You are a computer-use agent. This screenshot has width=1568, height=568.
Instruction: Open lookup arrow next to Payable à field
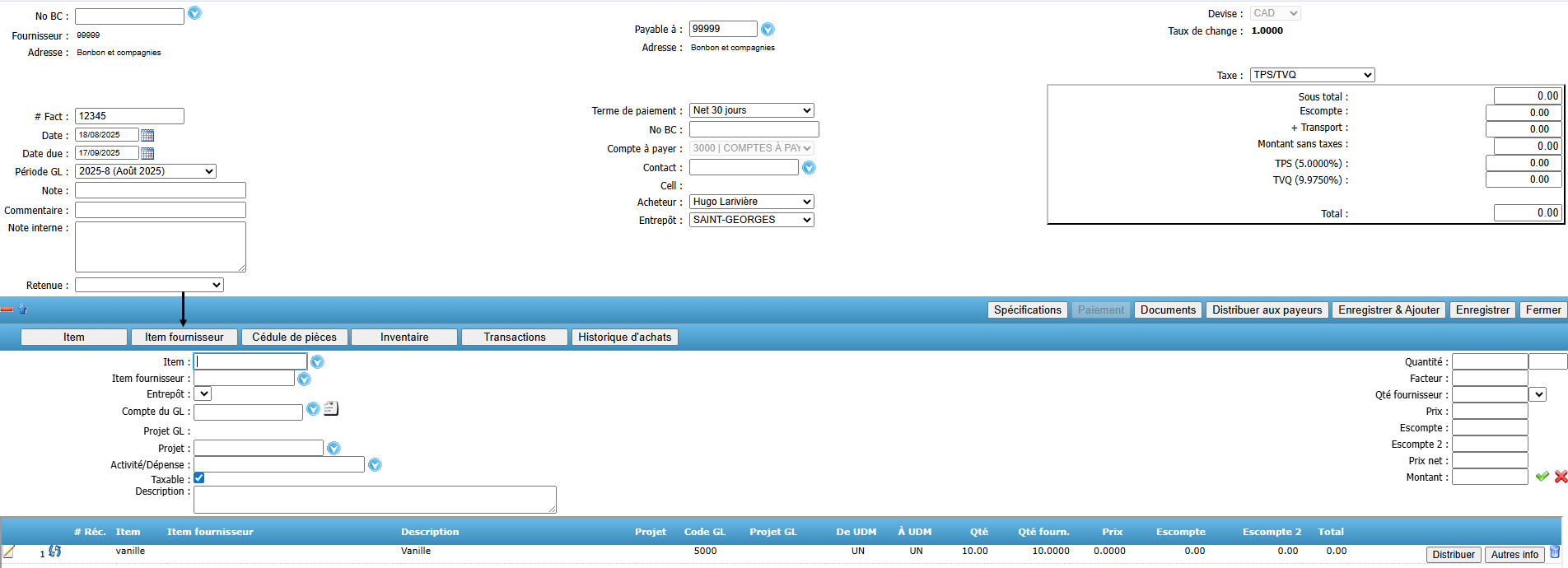[768, 30]
